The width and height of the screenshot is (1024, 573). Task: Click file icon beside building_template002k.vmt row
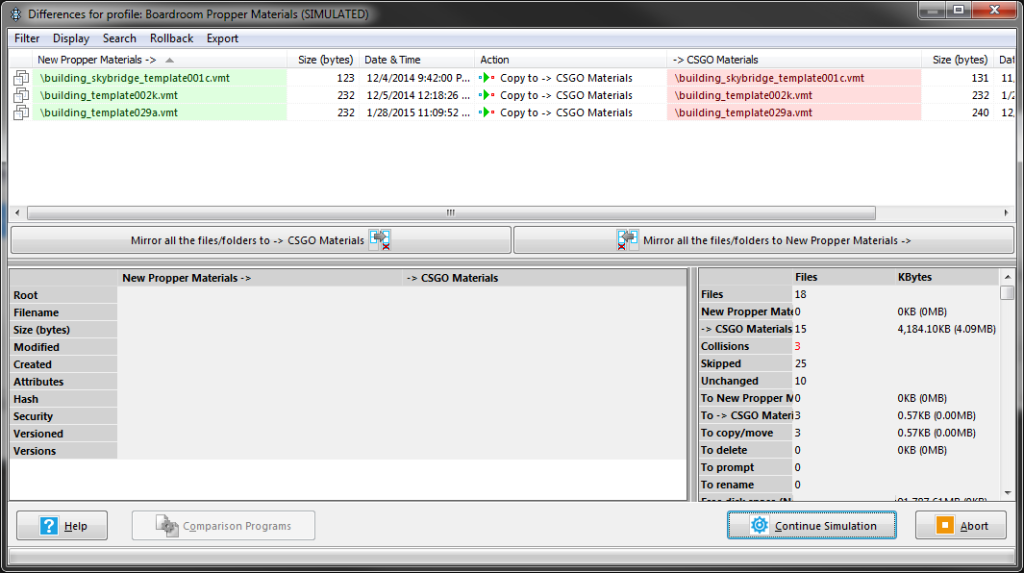click(21, 95)
